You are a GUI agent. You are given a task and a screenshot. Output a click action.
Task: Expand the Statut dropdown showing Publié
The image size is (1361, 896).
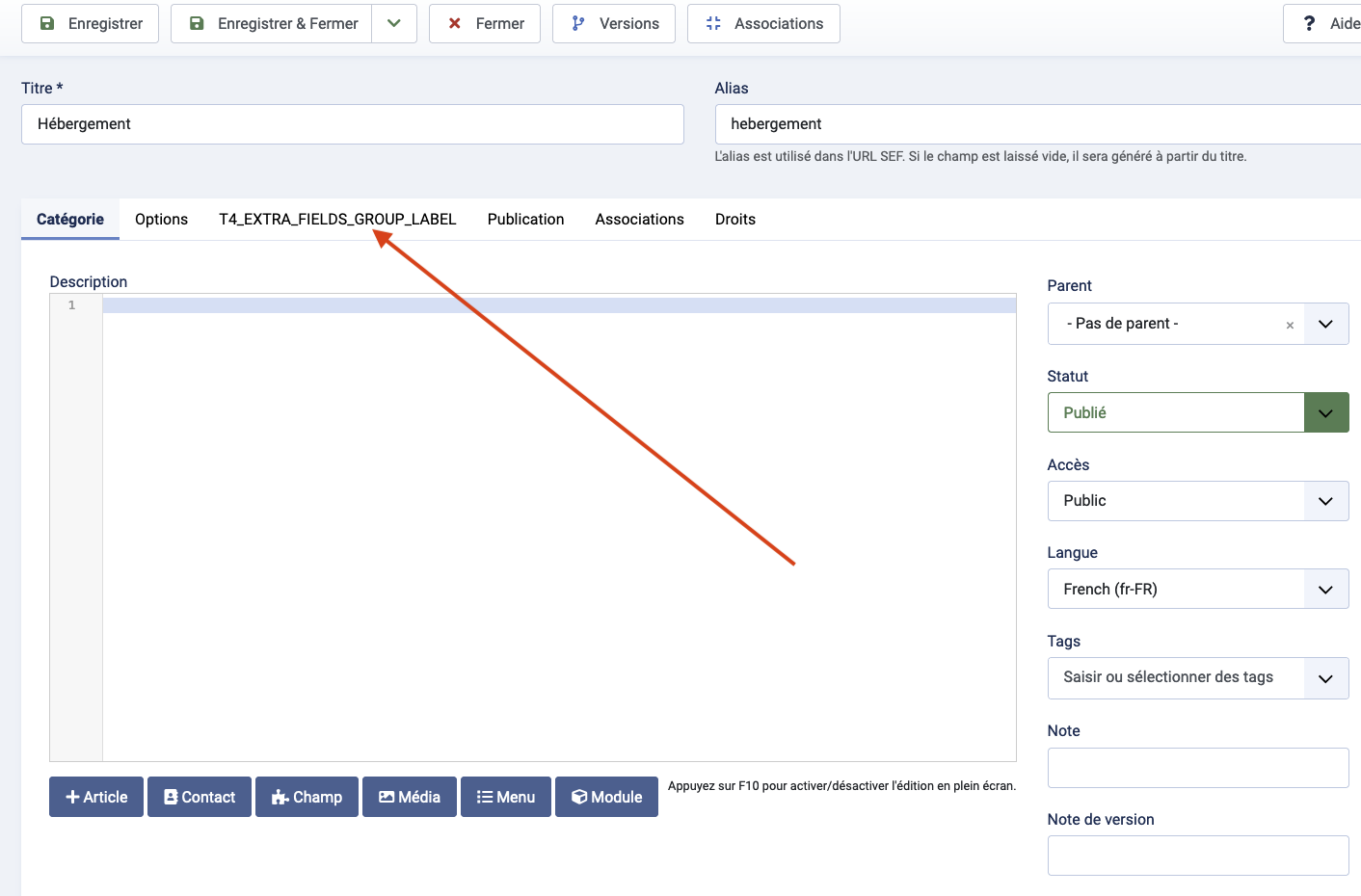tap(1197, 412)
